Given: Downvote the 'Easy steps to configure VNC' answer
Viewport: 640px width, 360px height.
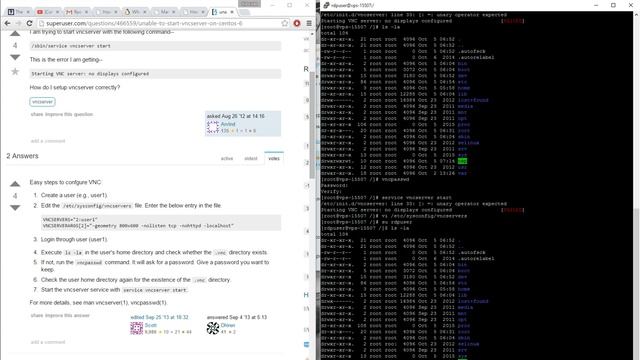Looking at the screenshot, I should [x=15, y=208].
